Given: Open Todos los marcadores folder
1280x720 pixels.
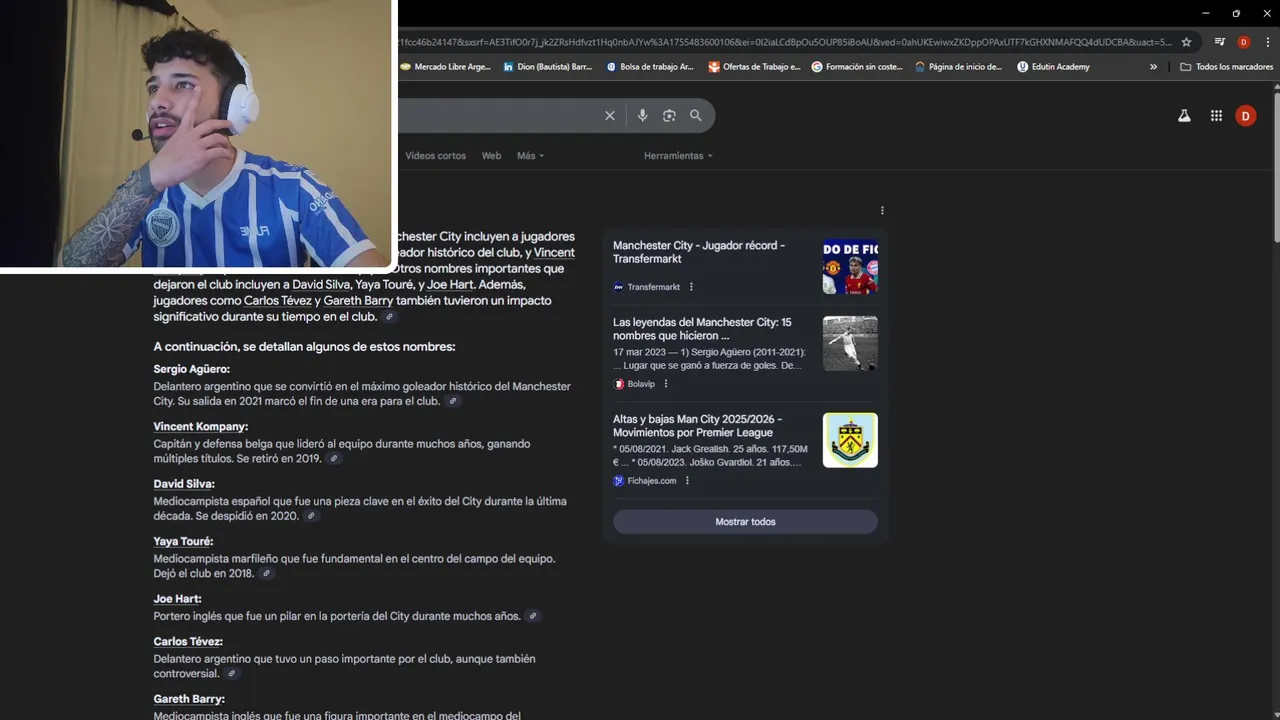Looking at the screenshot, I should (x=1227, y=67).
